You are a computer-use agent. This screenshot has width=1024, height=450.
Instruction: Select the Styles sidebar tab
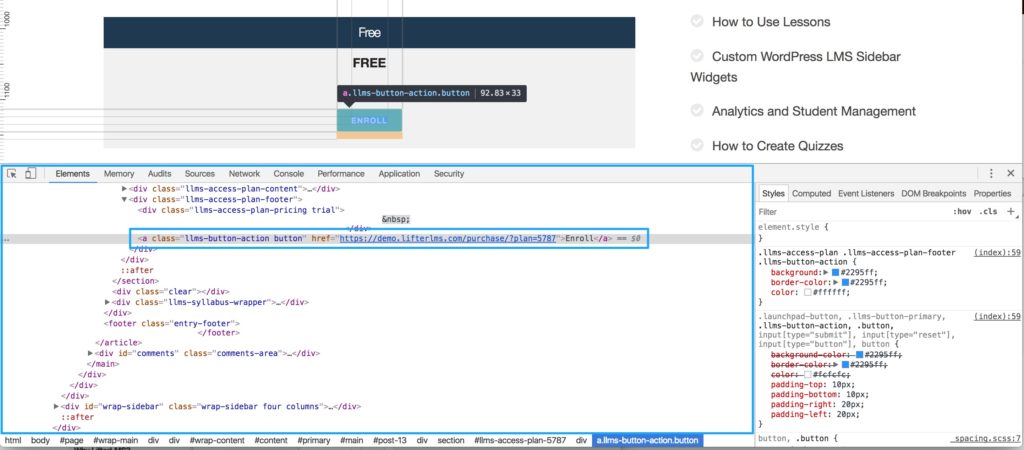tap(773, 193)
